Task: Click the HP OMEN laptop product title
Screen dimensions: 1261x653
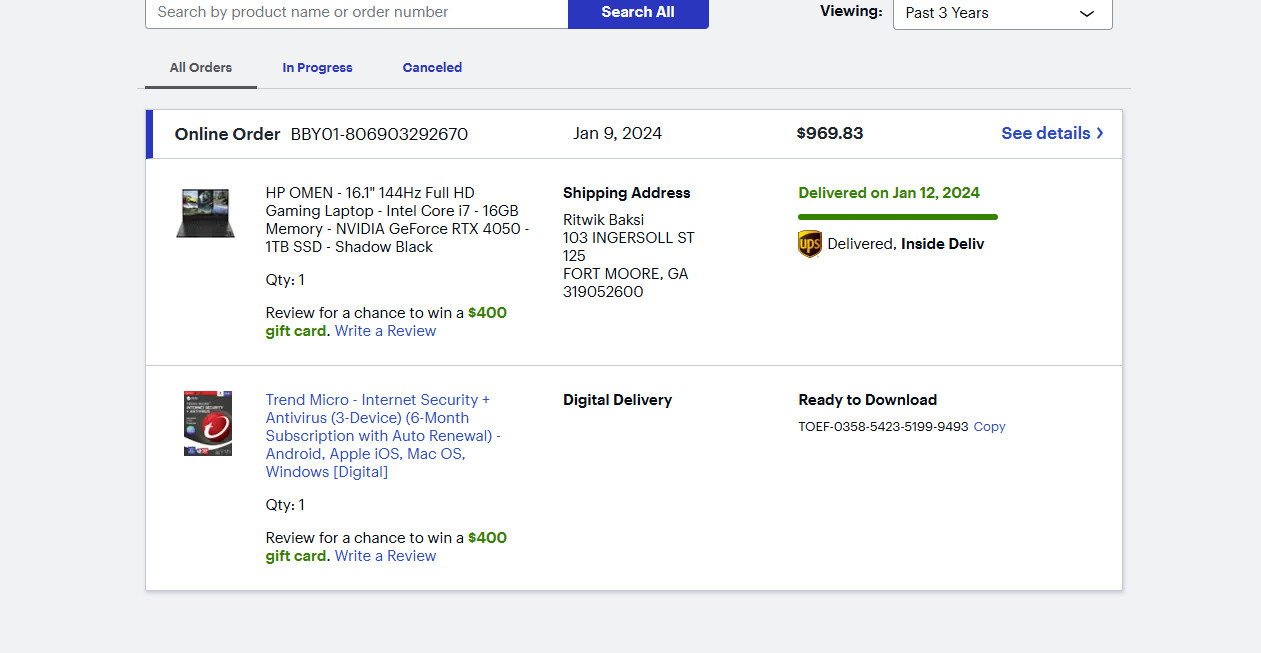Action: (397, 220)
